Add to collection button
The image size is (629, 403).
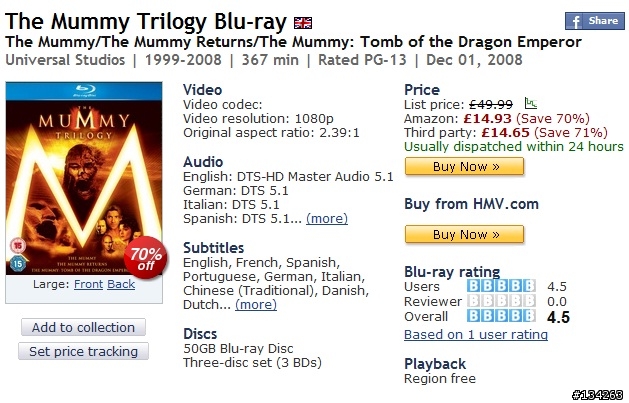click(83, 327)
